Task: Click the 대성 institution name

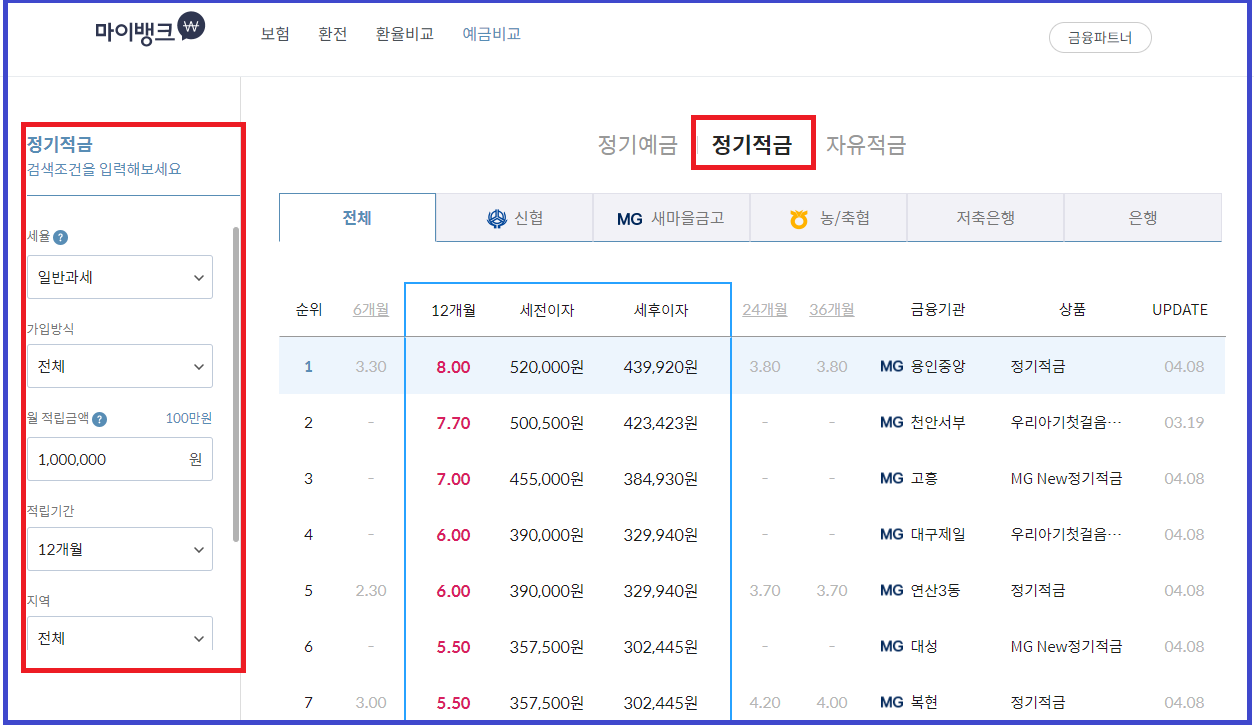Action: pyautogui.click(x=924, y=647)
